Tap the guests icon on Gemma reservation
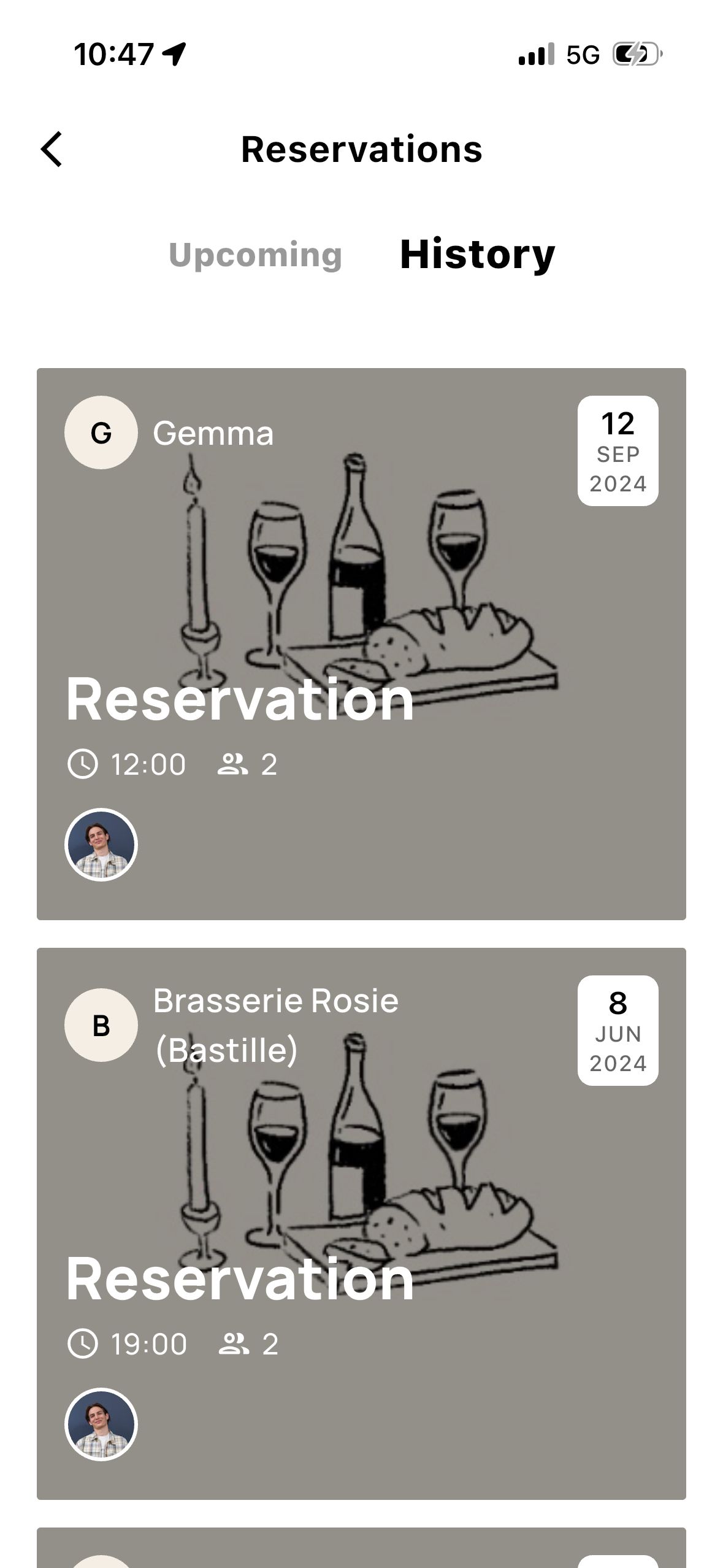The image size is (723, 1568). pos(232,764)
